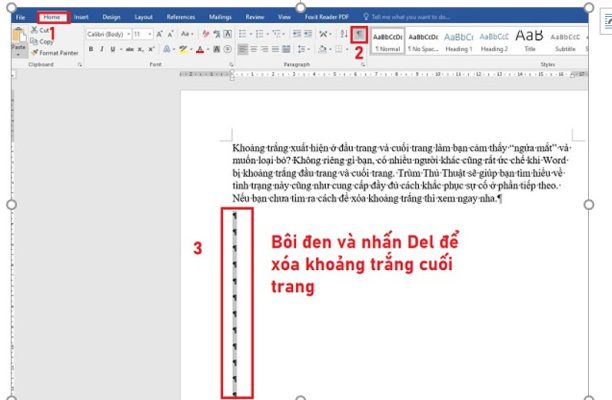Apply the Heading 2 style
Screen dimensions: 612x400
pyautogui.click(x=494, y=41)
